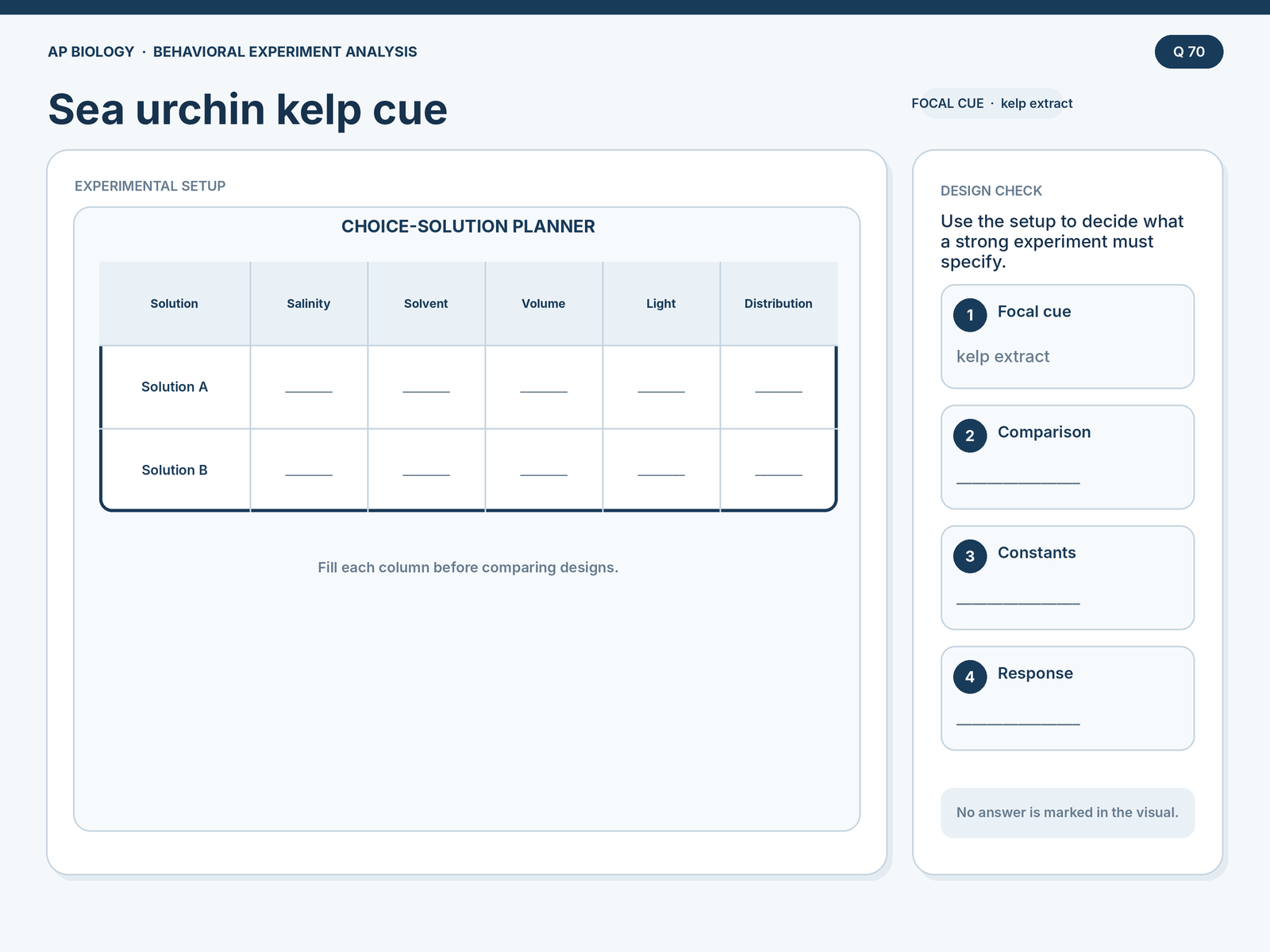Click the number 4 Response badge
The width and height of the screenshot is (1270, 952).
pos(970,677)
